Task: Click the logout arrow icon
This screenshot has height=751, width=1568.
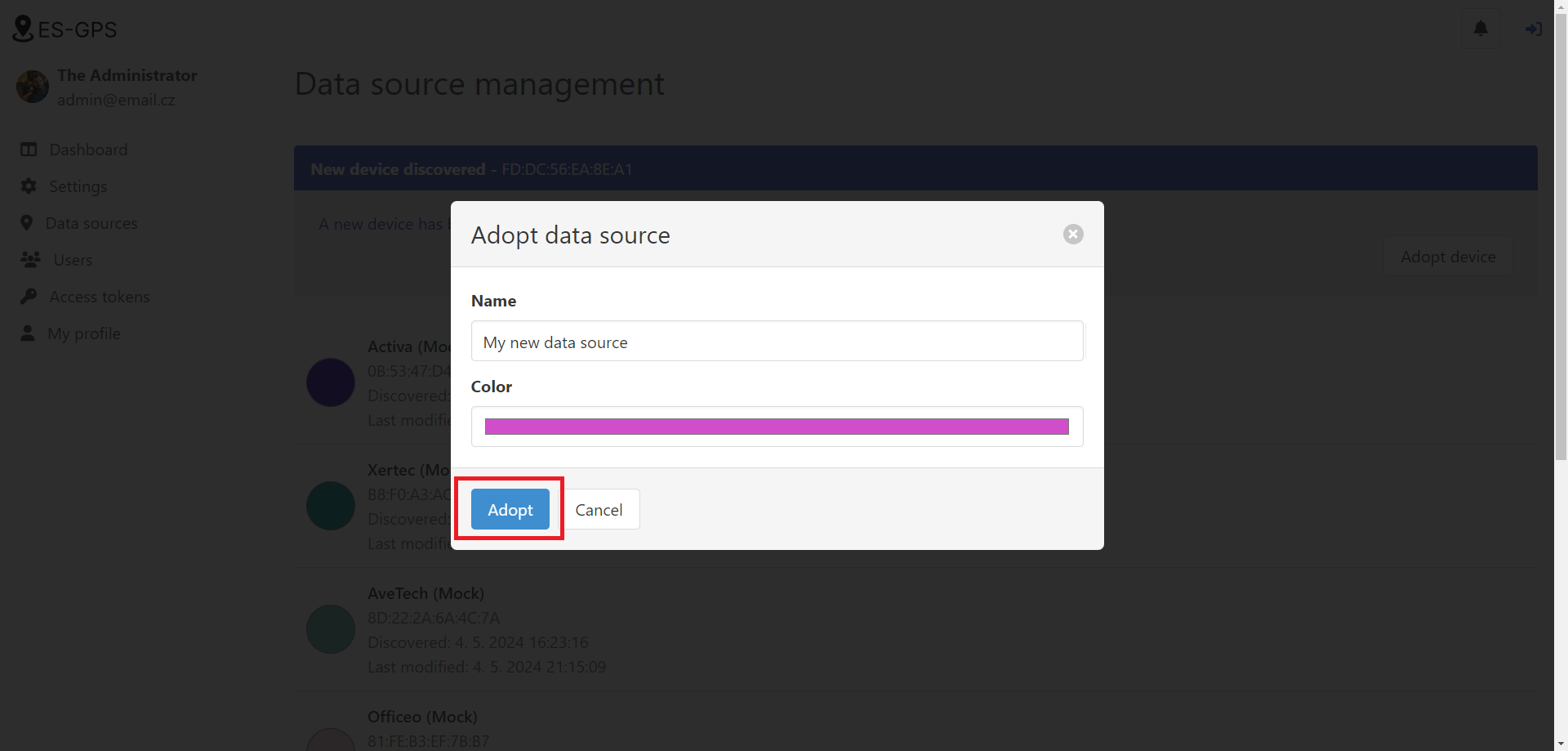Action: [1533, 29]
